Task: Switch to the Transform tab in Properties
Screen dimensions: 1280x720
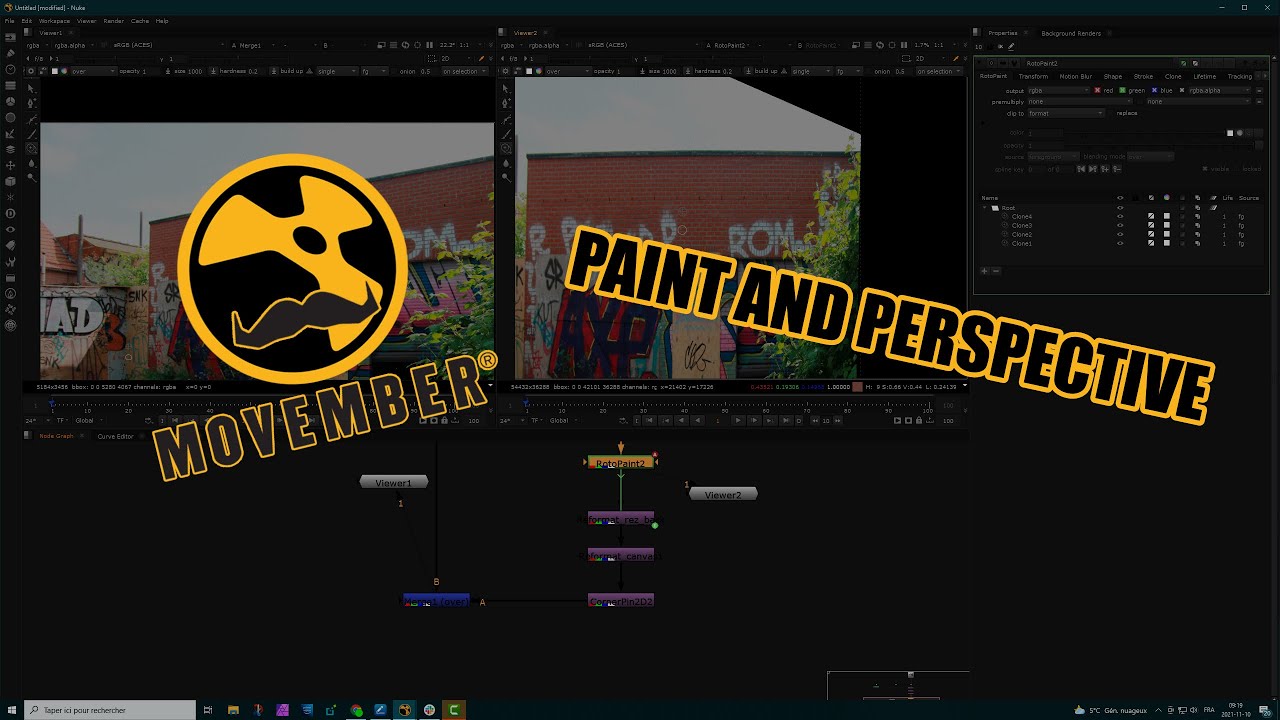Action: pos(1033,76)
